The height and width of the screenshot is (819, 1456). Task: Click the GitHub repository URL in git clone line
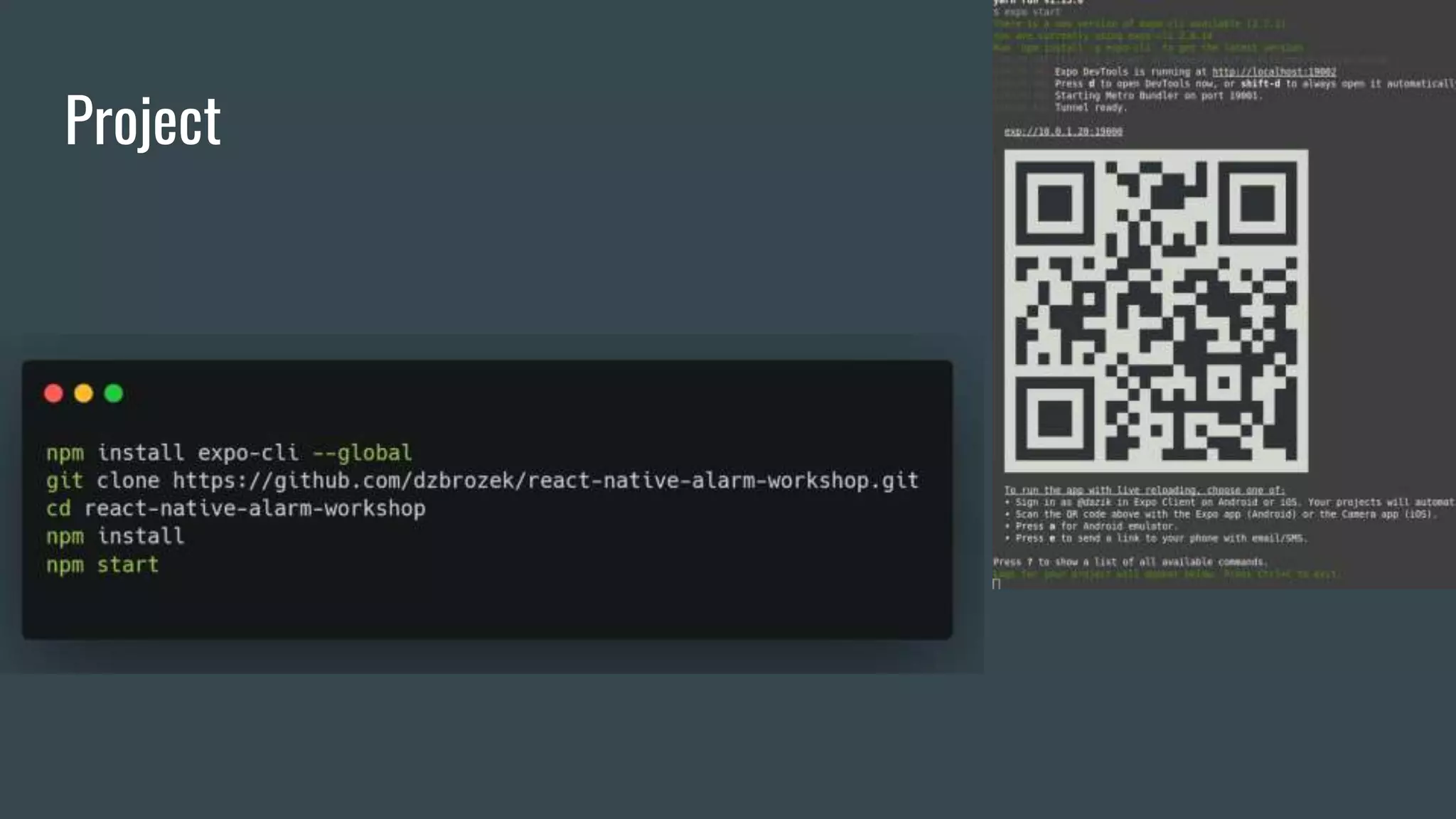[545, 481]
